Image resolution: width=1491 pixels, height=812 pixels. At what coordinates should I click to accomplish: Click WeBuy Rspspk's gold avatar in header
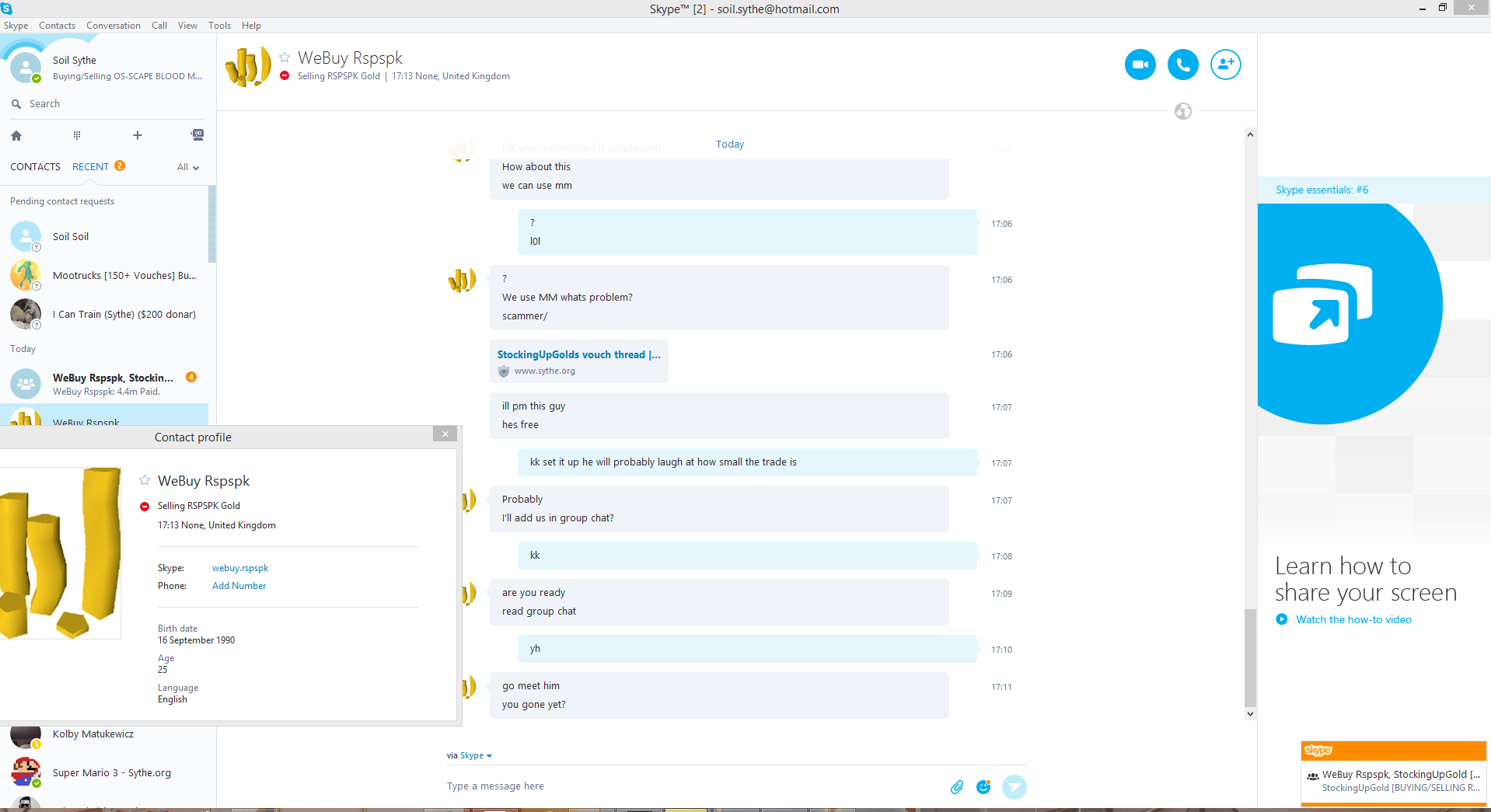[x=247, y=66]
